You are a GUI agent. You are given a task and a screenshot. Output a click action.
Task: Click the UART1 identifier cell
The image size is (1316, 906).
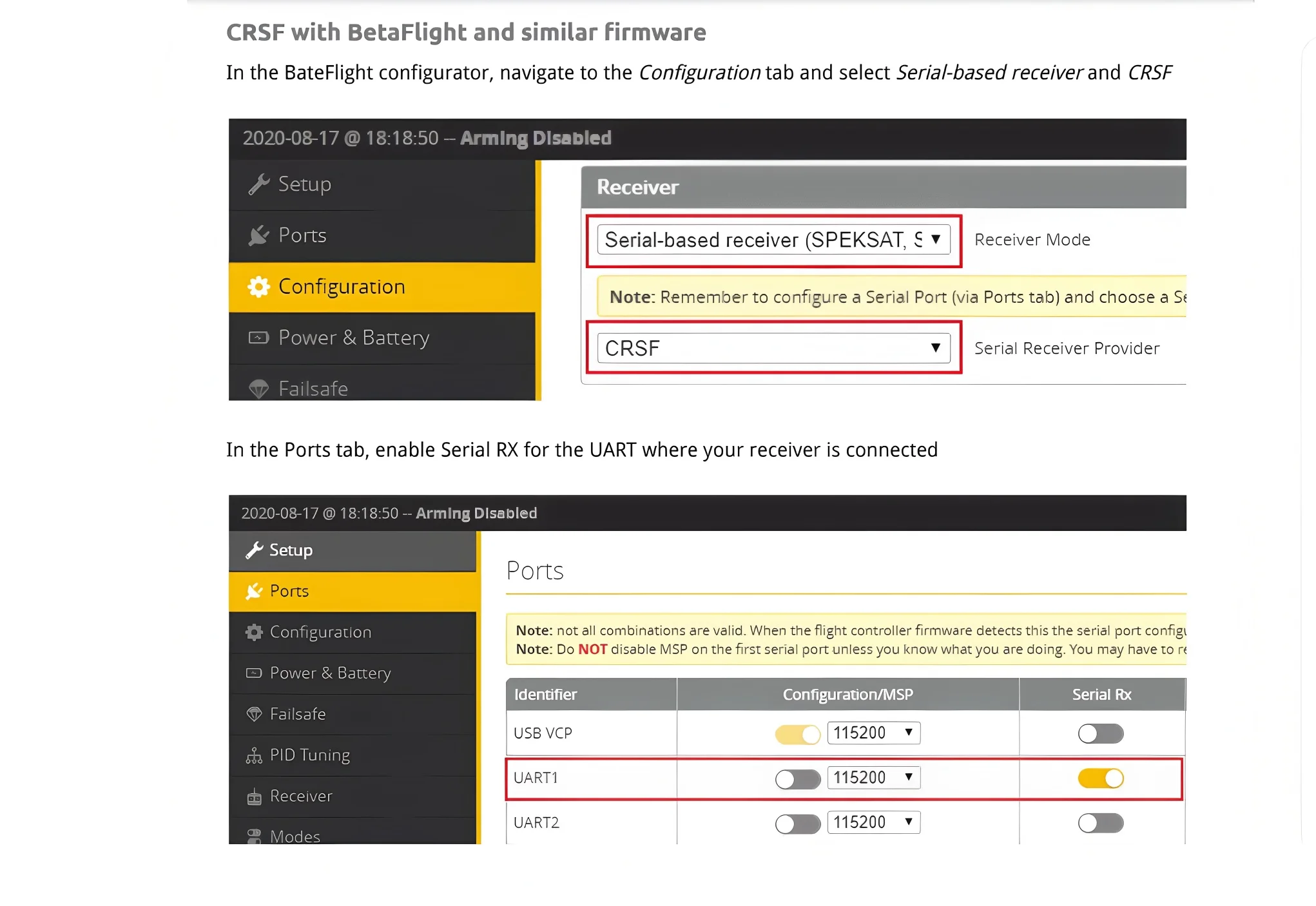coord(592,778)
